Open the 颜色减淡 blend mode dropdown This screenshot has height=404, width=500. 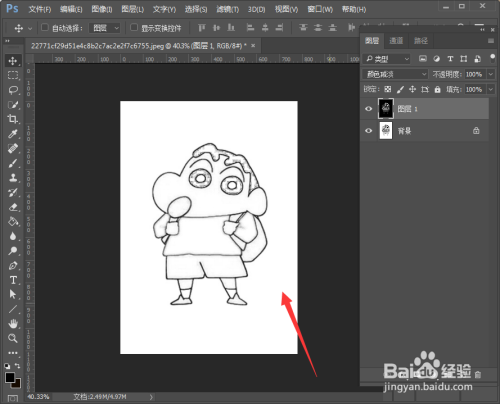395,74
